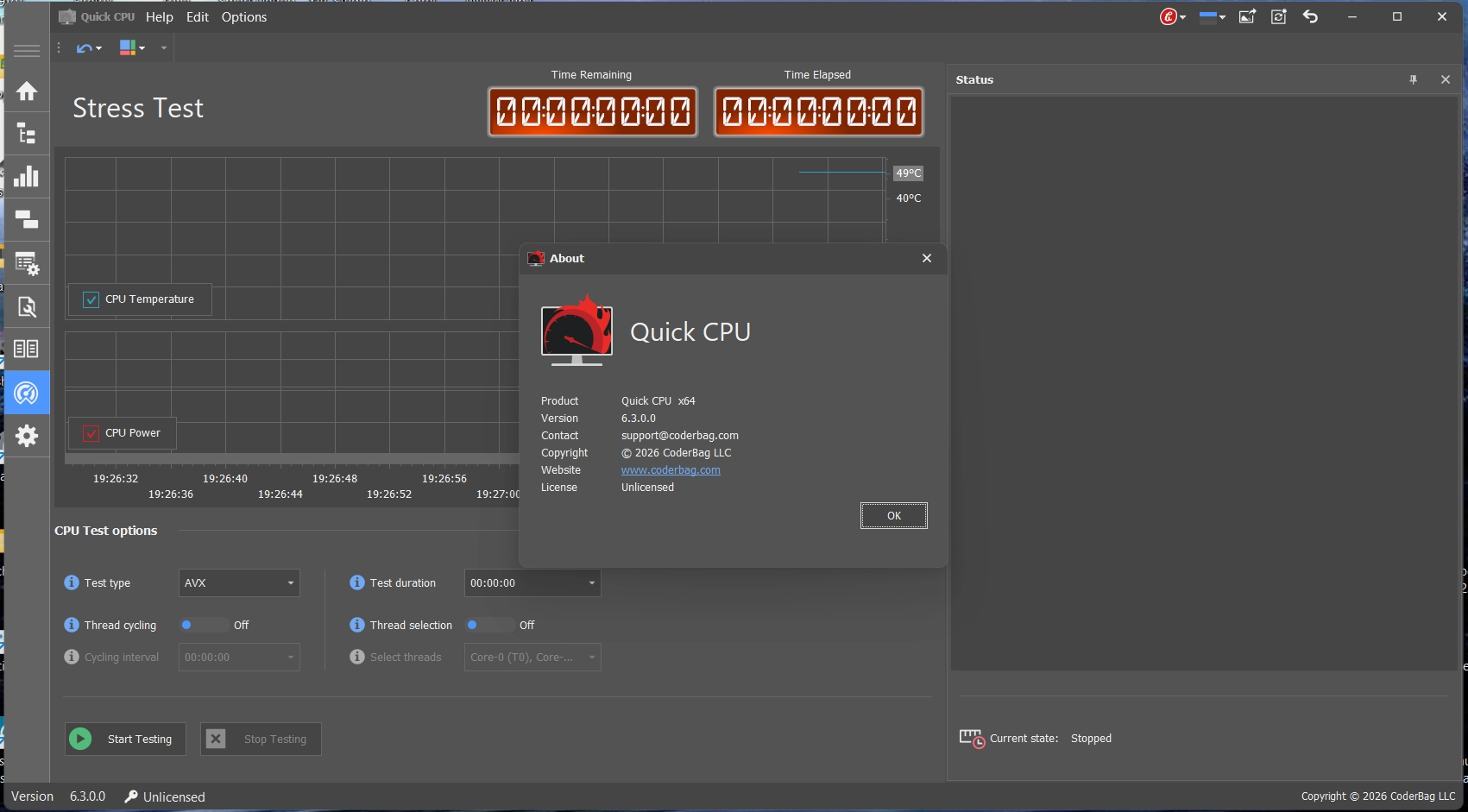Expand the arrow beside the red logo

click(x=1183, y=17)
